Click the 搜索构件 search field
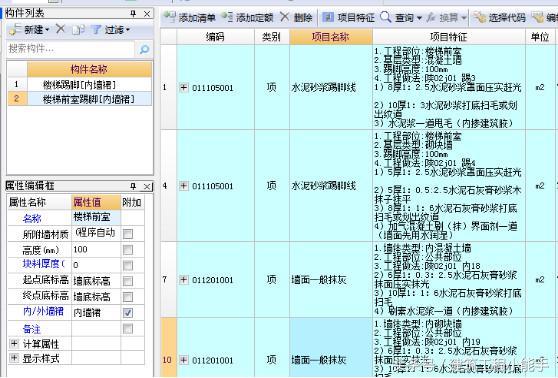The image size is (558, 378). pos(70,49)
